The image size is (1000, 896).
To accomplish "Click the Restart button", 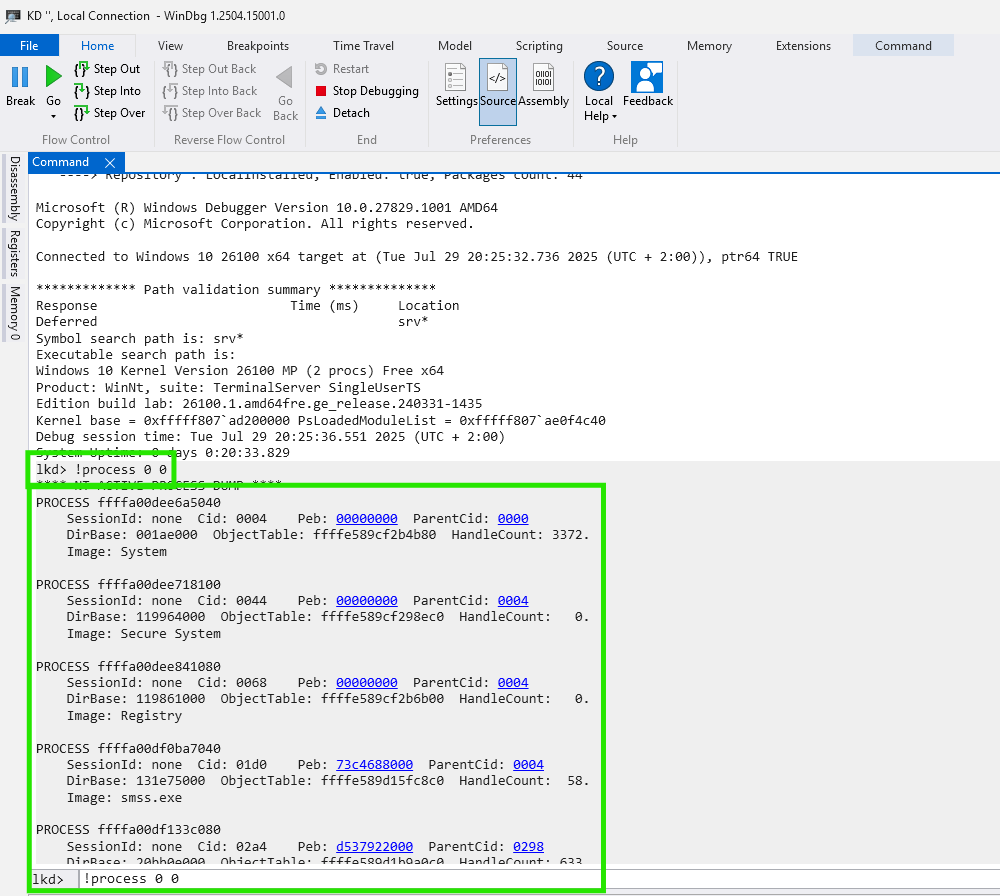I will pos(342,69).
